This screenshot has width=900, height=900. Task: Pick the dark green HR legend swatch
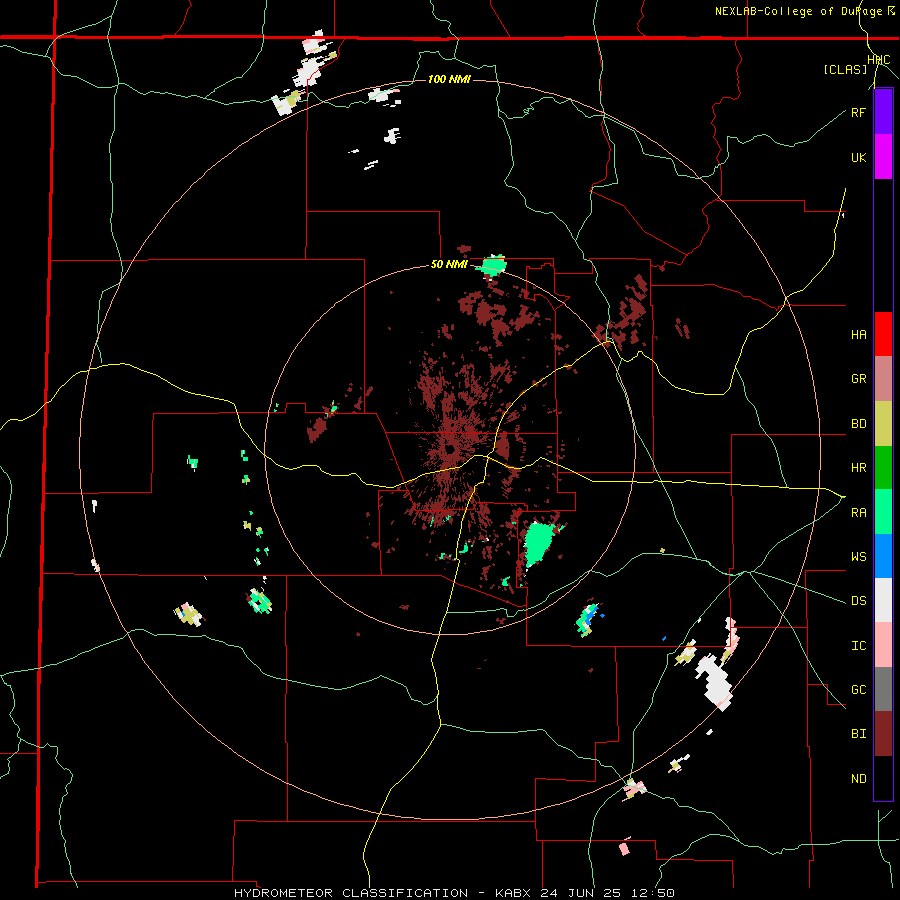[883, 468]
